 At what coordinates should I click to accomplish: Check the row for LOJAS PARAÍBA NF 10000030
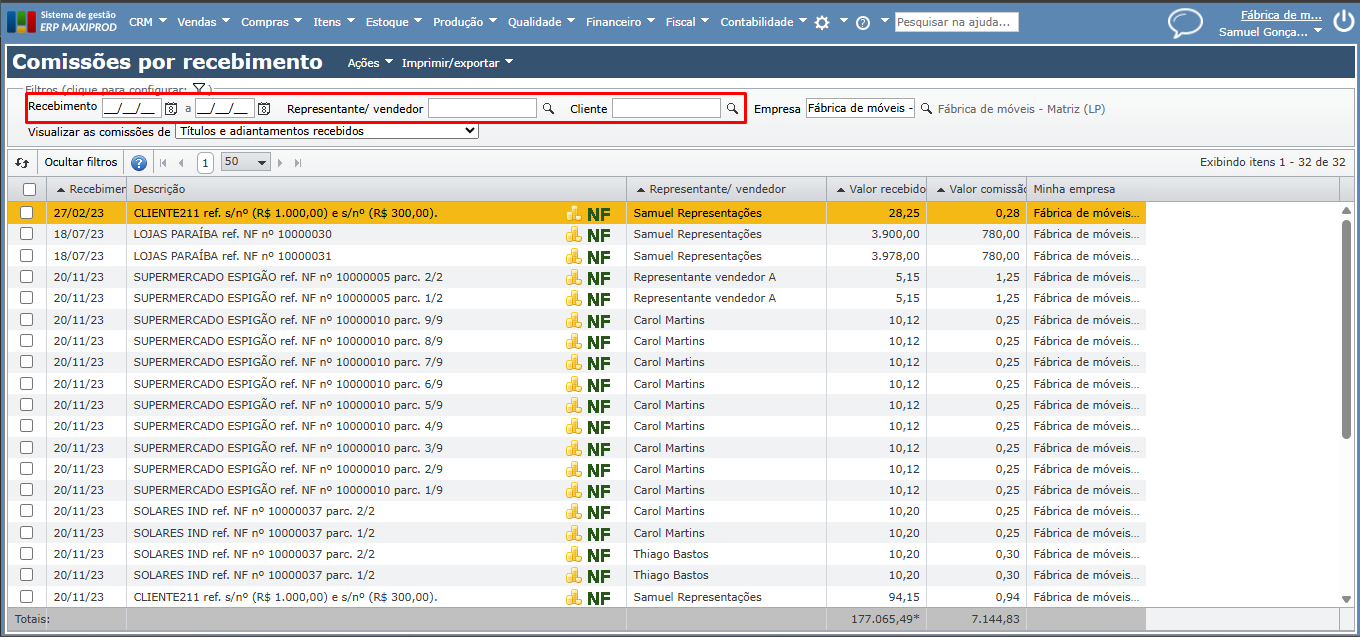tap(27, 234)
